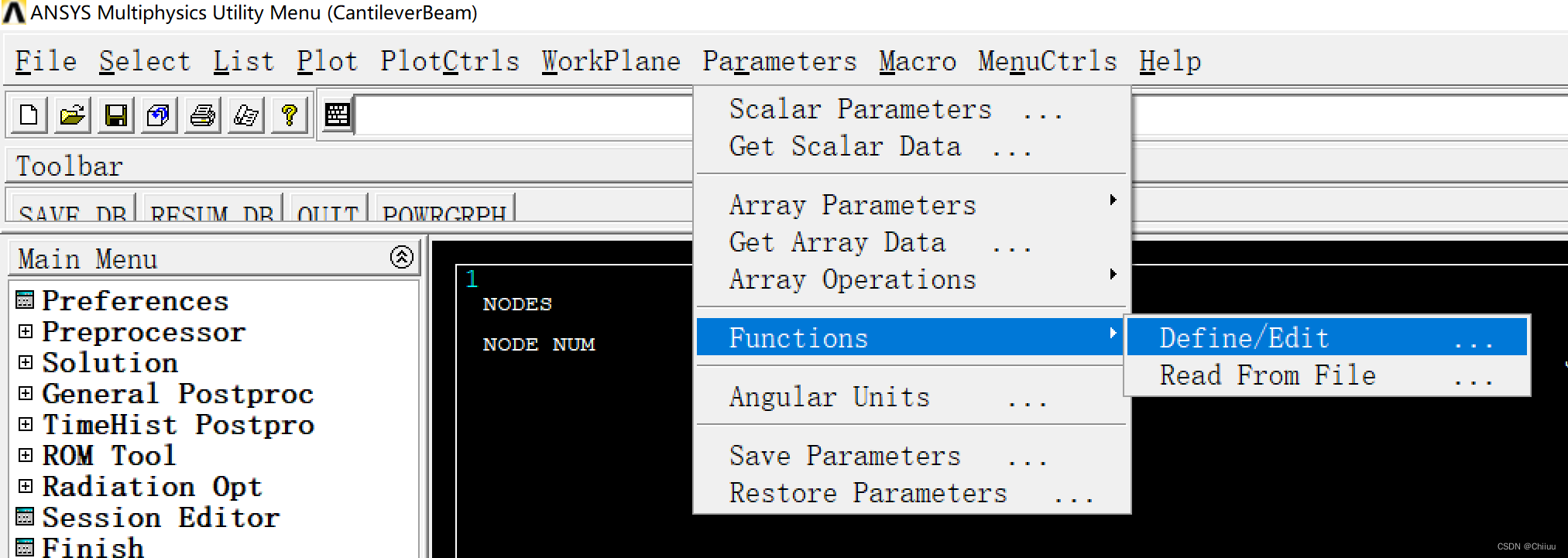
Task: Click the Preferences item icon
Action: 25,300
